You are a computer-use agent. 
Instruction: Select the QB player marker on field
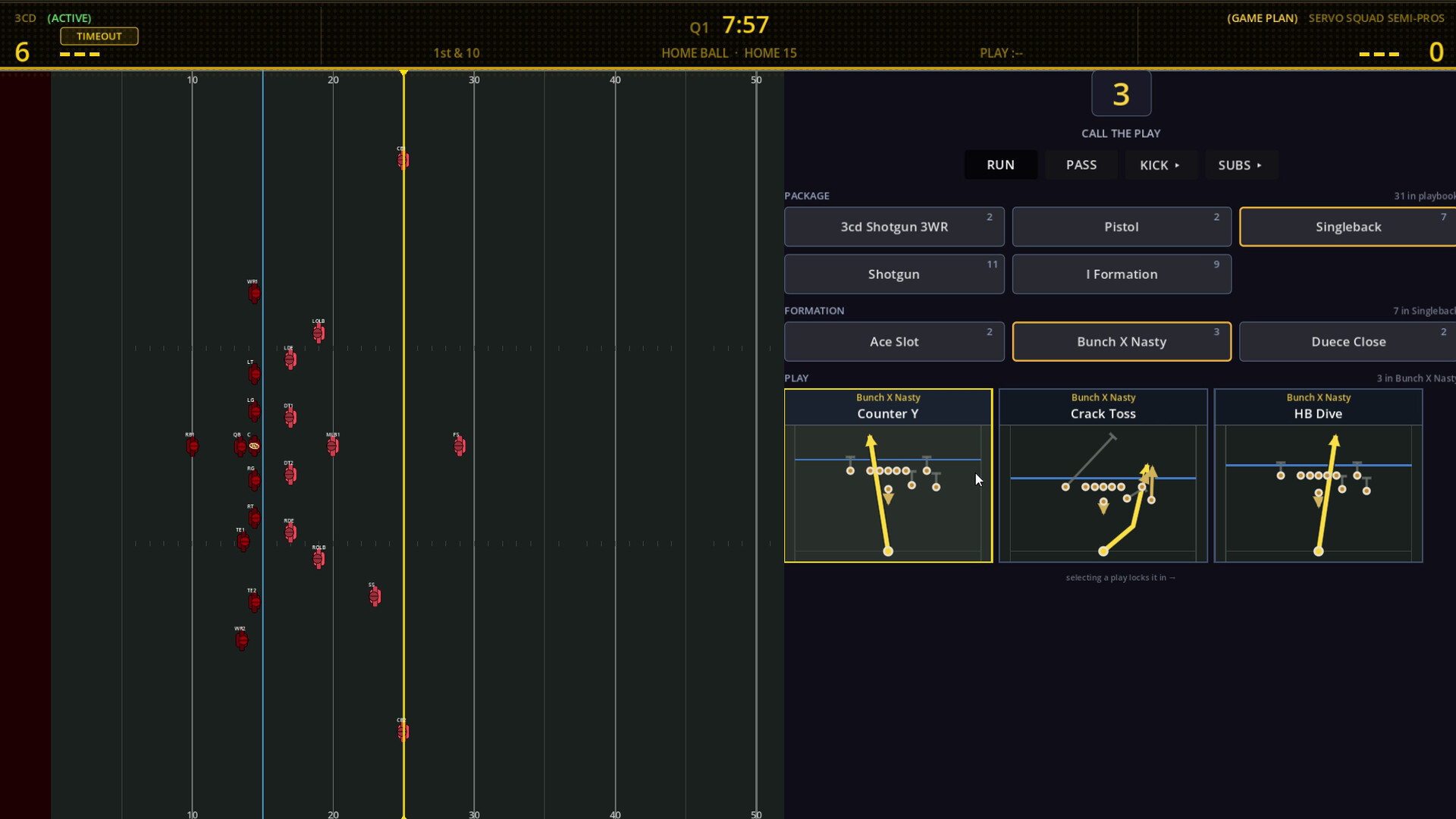point(240,447)
